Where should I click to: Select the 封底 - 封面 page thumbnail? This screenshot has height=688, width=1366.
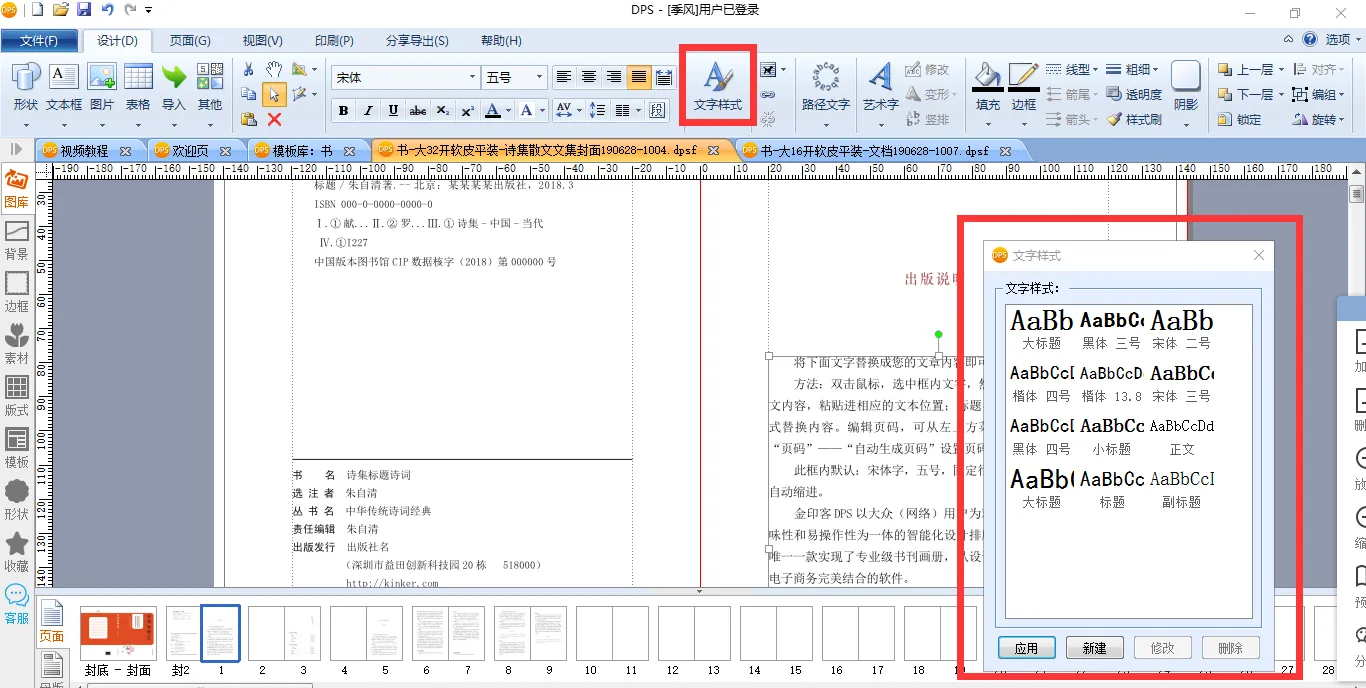point(118,634)
